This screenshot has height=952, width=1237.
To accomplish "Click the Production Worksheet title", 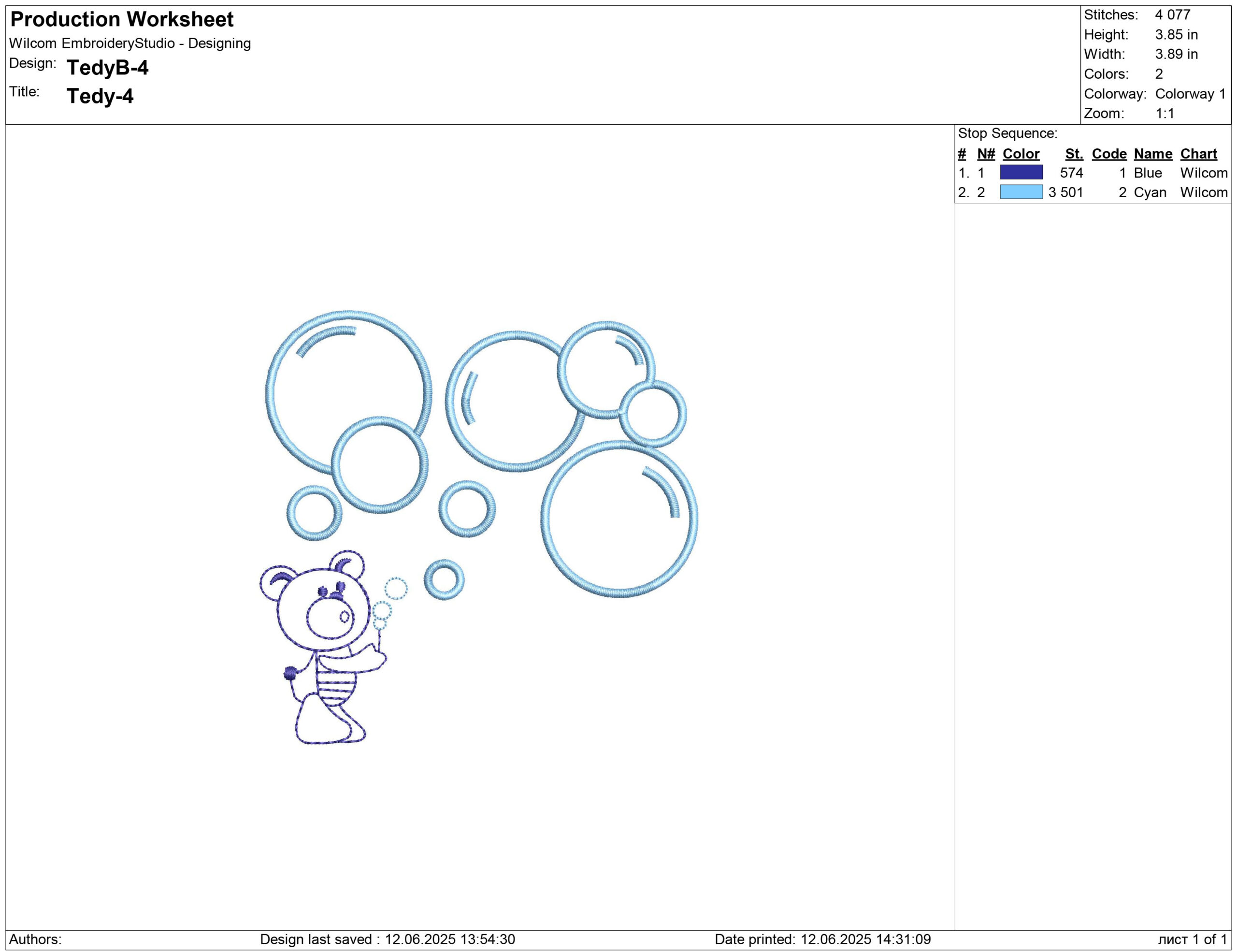I will coord(122,20).
